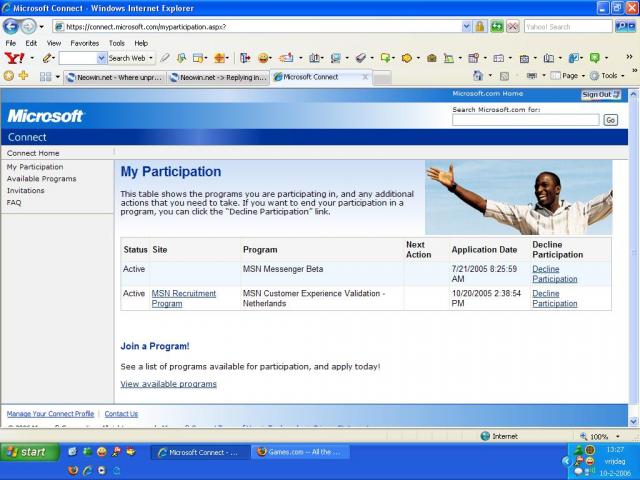Viewport: 640px width, 480px height.
Task: Click the green Refresh page icon
Action: 497,27
